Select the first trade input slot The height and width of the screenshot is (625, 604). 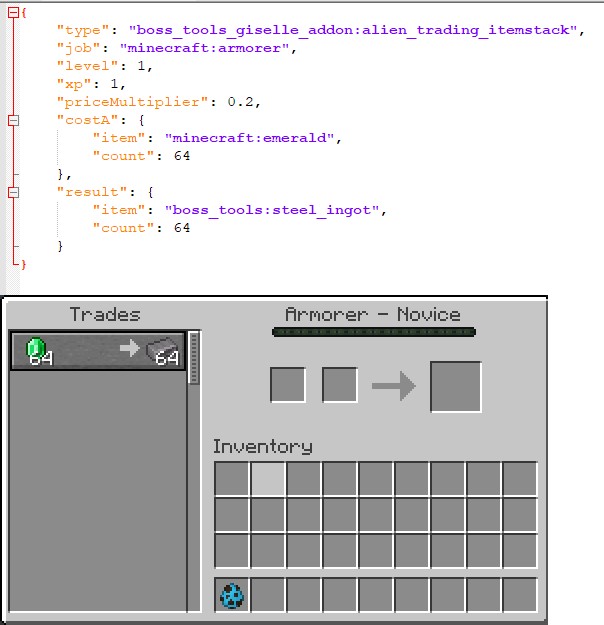click(x=288, y=385)
